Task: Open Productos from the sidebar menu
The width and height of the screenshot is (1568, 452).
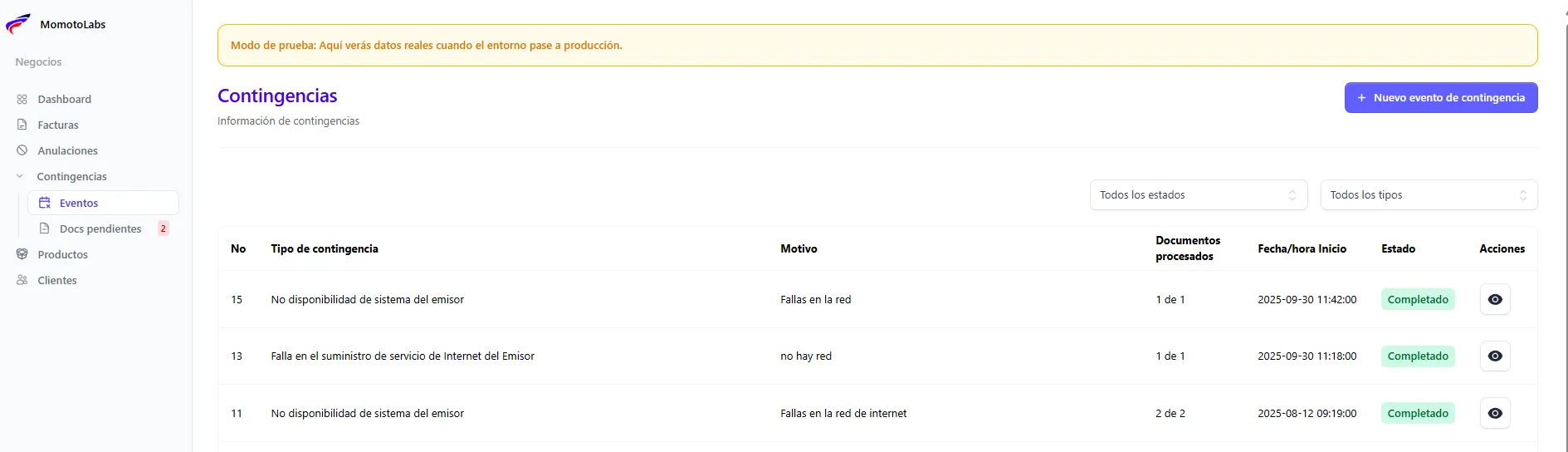Action: 62,254
